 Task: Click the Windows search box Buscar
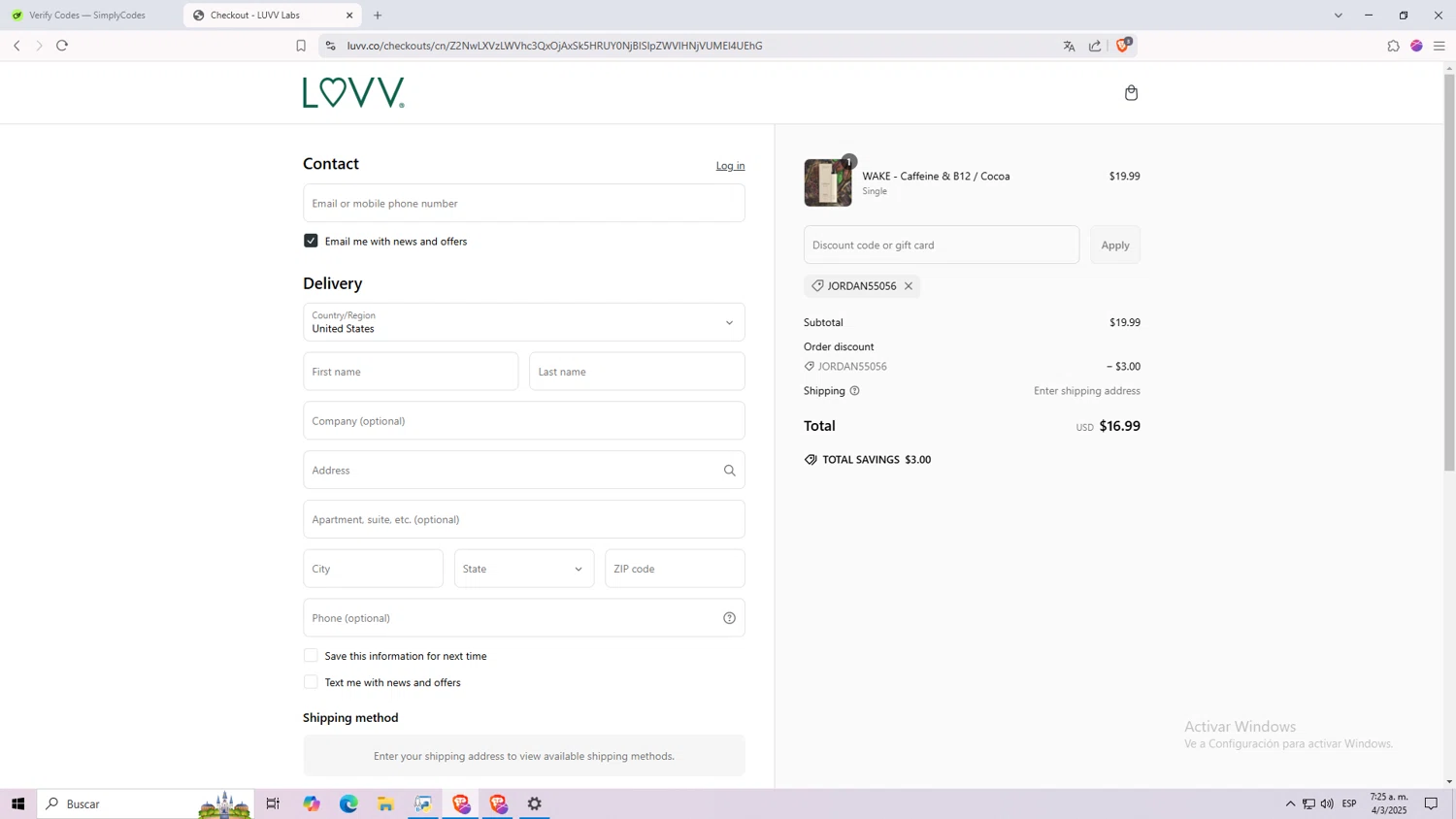click(146, 803)
